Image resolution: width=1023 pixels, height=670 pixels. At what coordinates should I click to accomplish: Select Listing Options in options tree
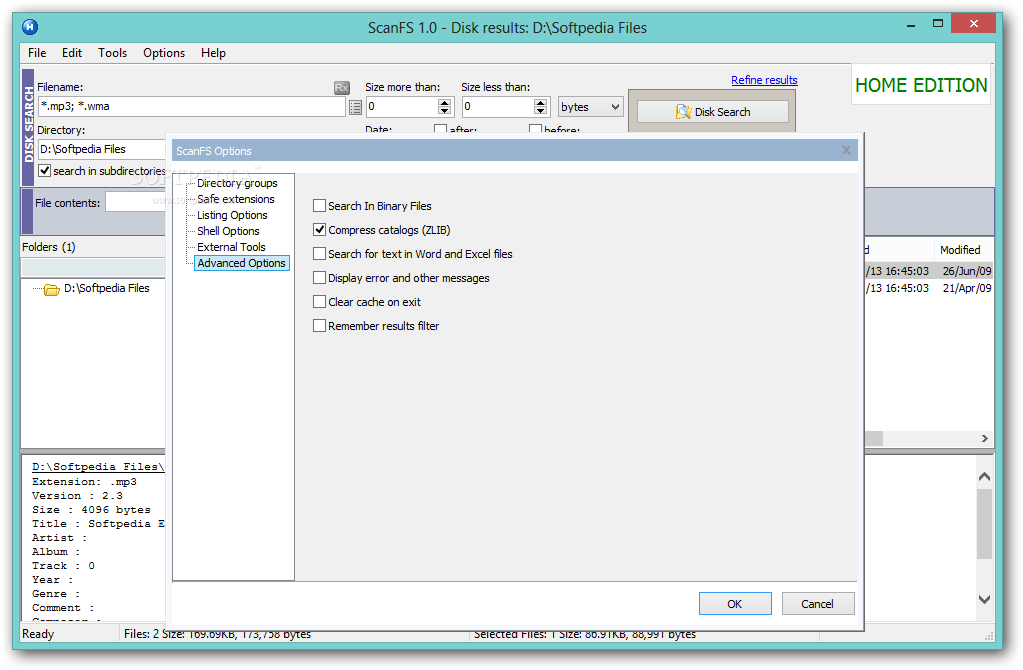point(232,215)
